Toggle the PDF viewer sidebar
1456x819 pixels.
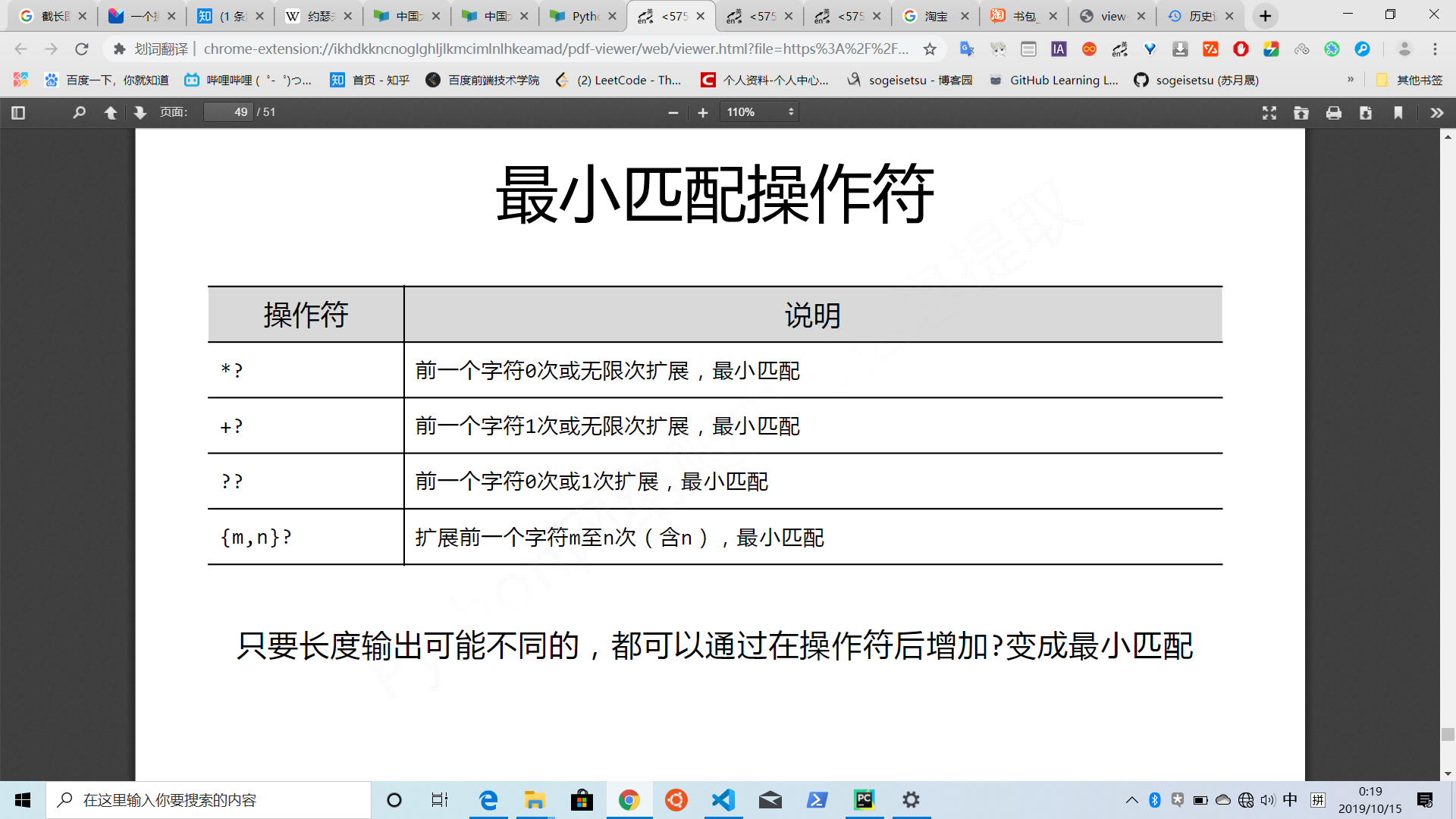[19, 112]
